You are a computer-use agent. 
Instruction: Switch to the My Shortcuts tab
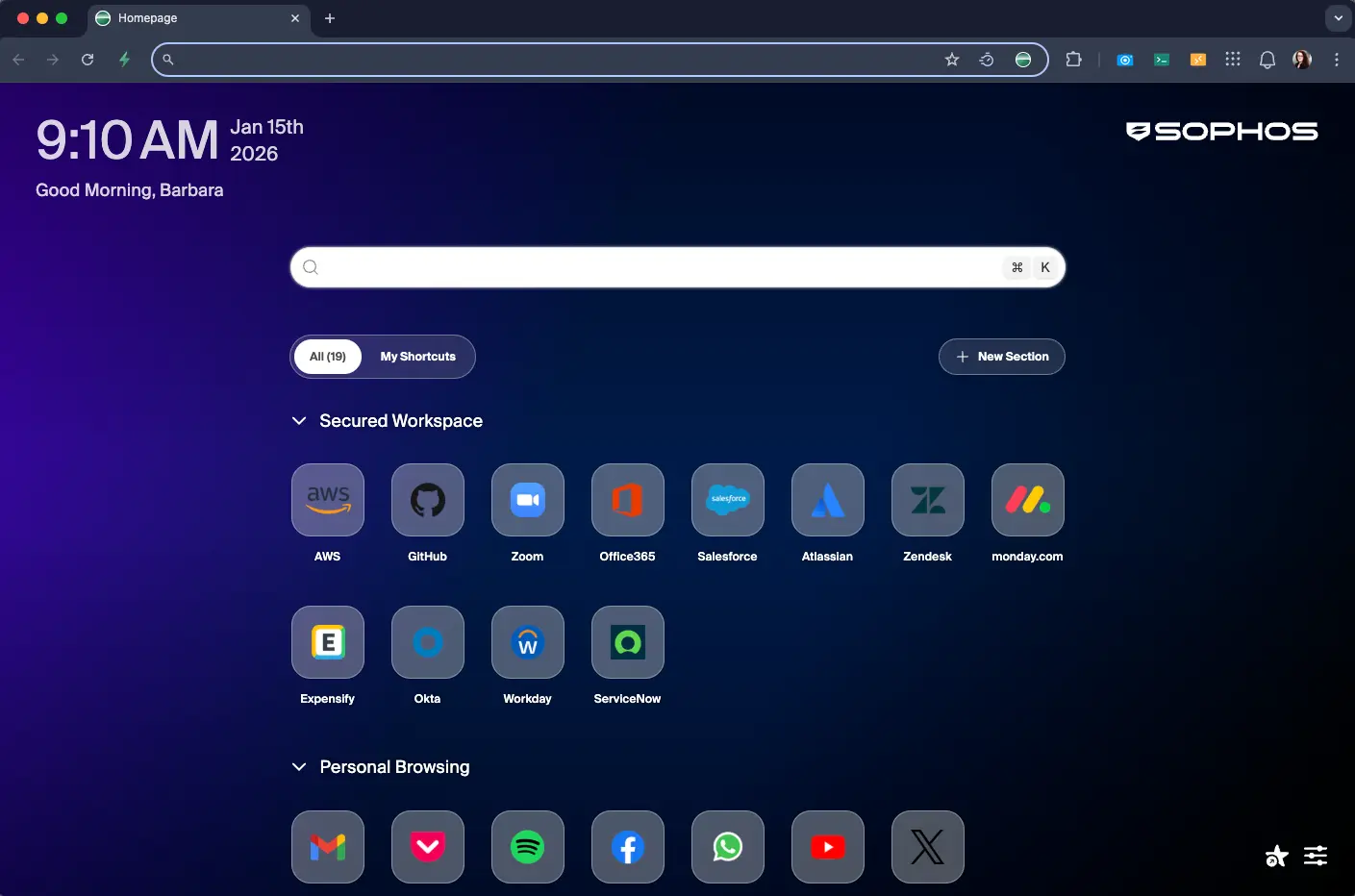point(417,357)
